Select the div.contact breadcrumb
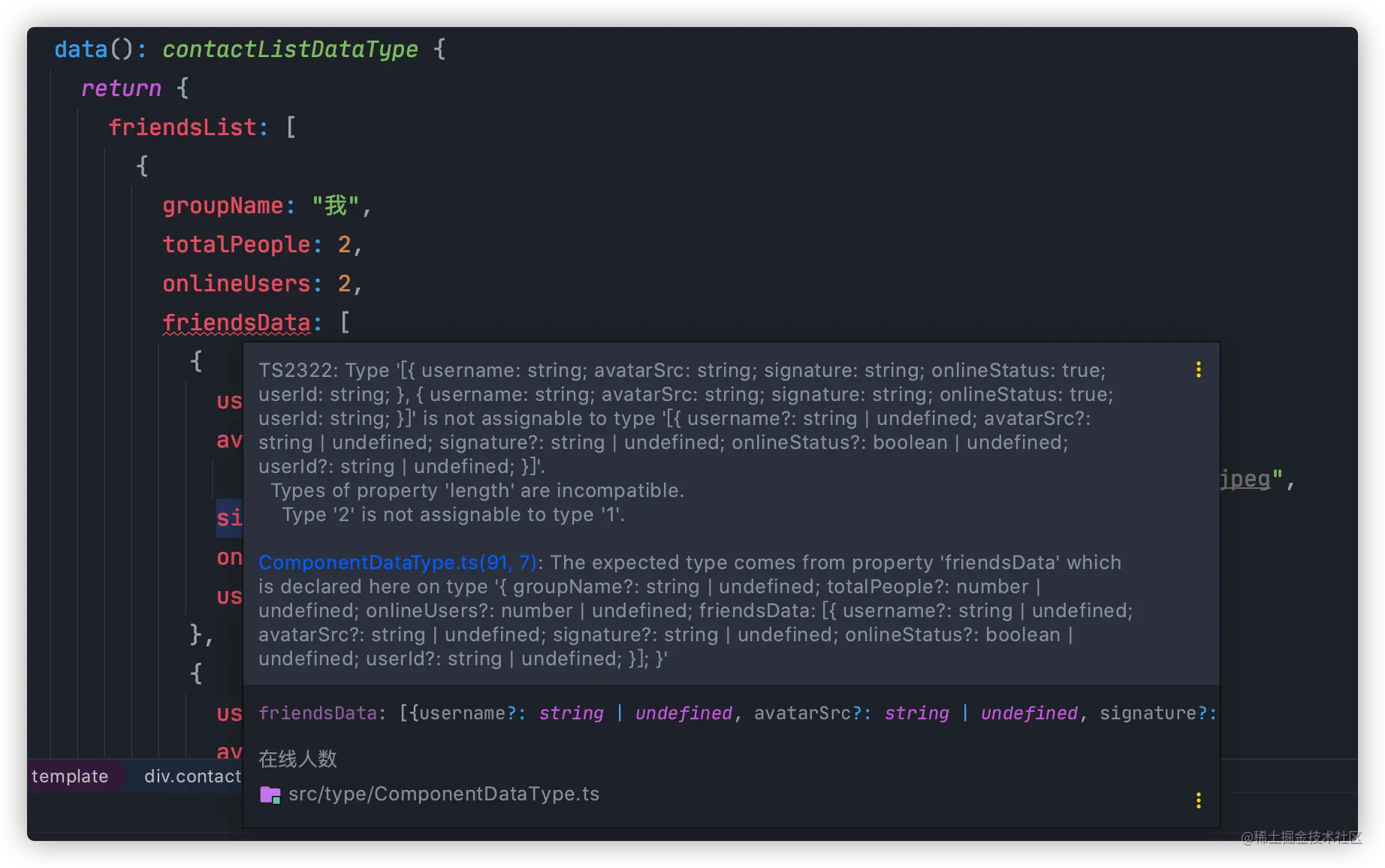 pos(192,776)
